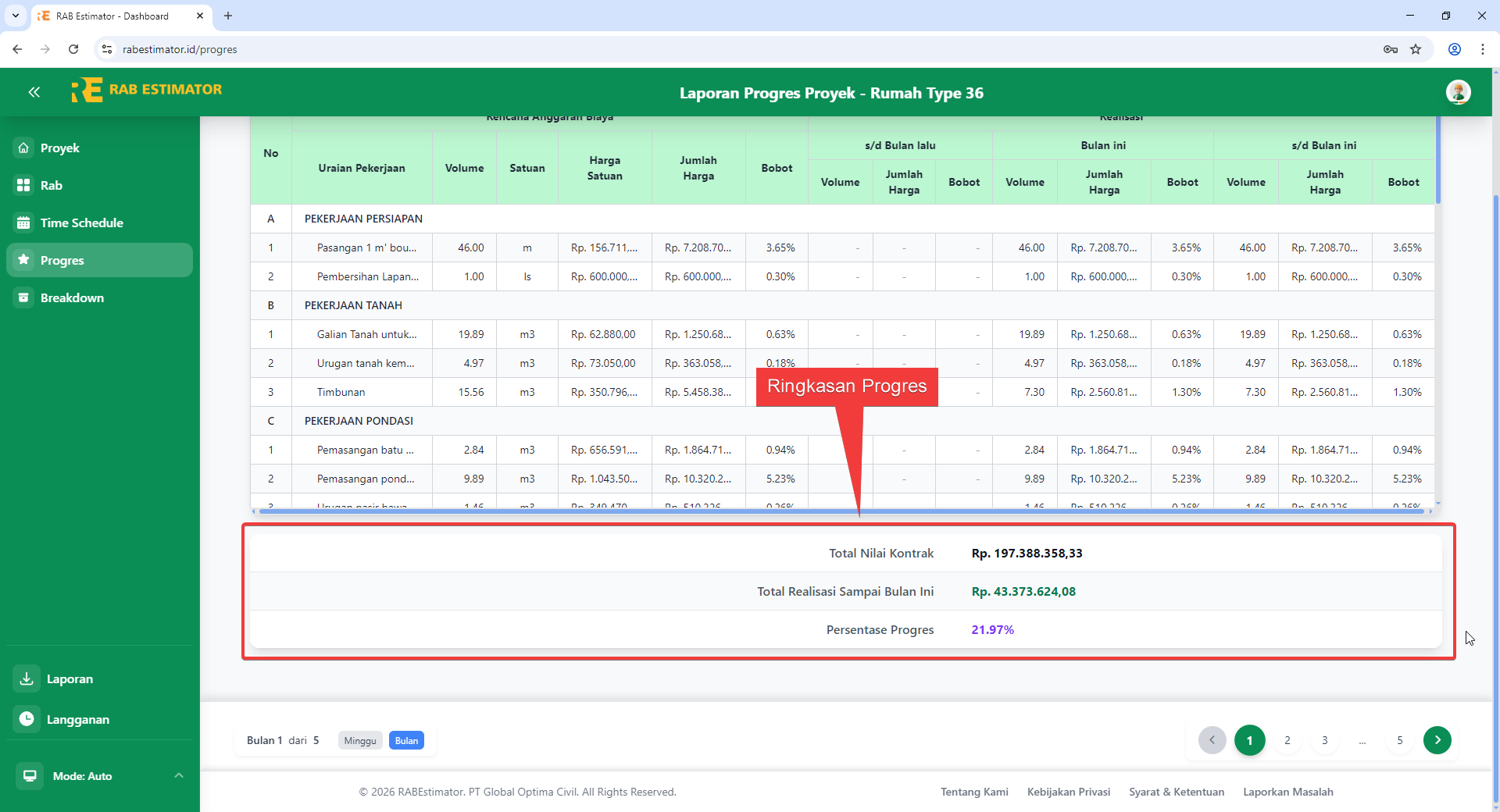Bookmark this page with the star icon
1500x812 pixels.
[x=1416, y=49]
